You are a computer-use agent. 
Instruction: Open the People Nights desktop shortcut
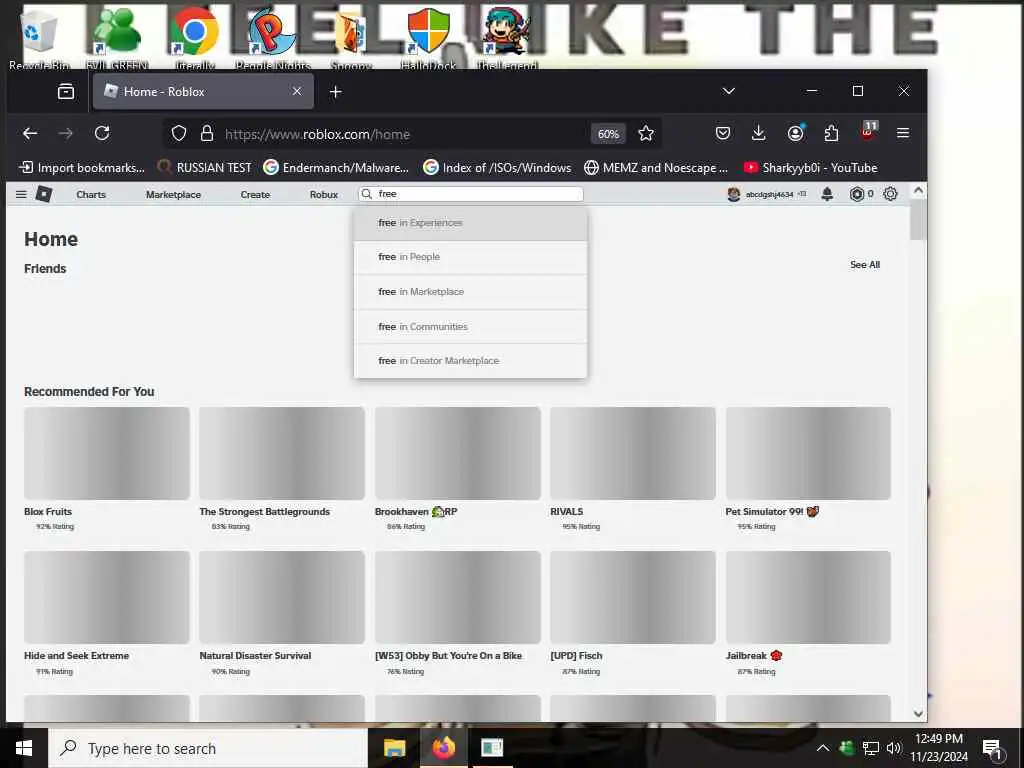click(273, 38)
